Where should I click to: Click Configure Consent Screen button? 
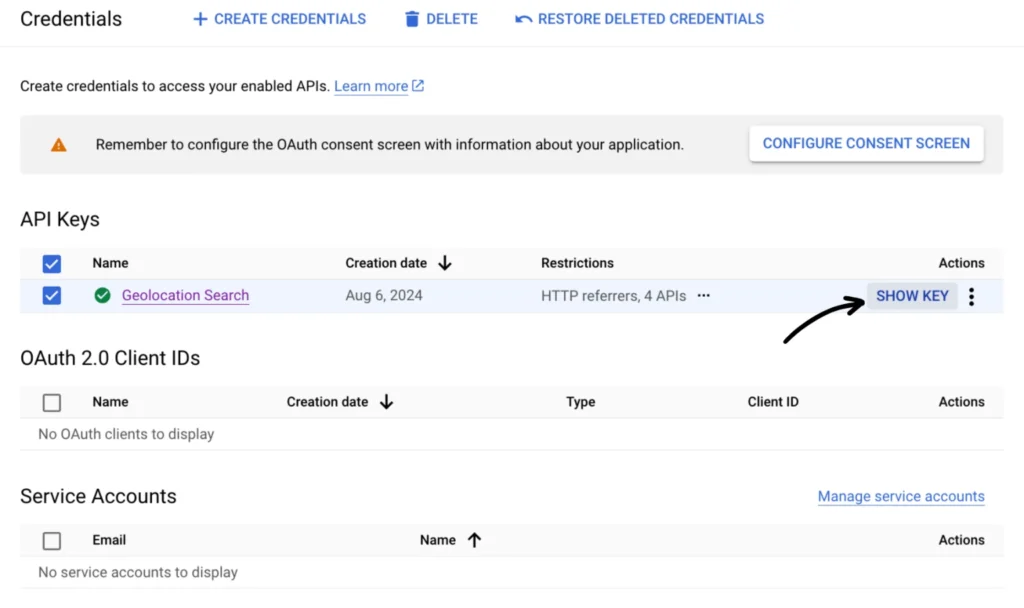point(866,143)
